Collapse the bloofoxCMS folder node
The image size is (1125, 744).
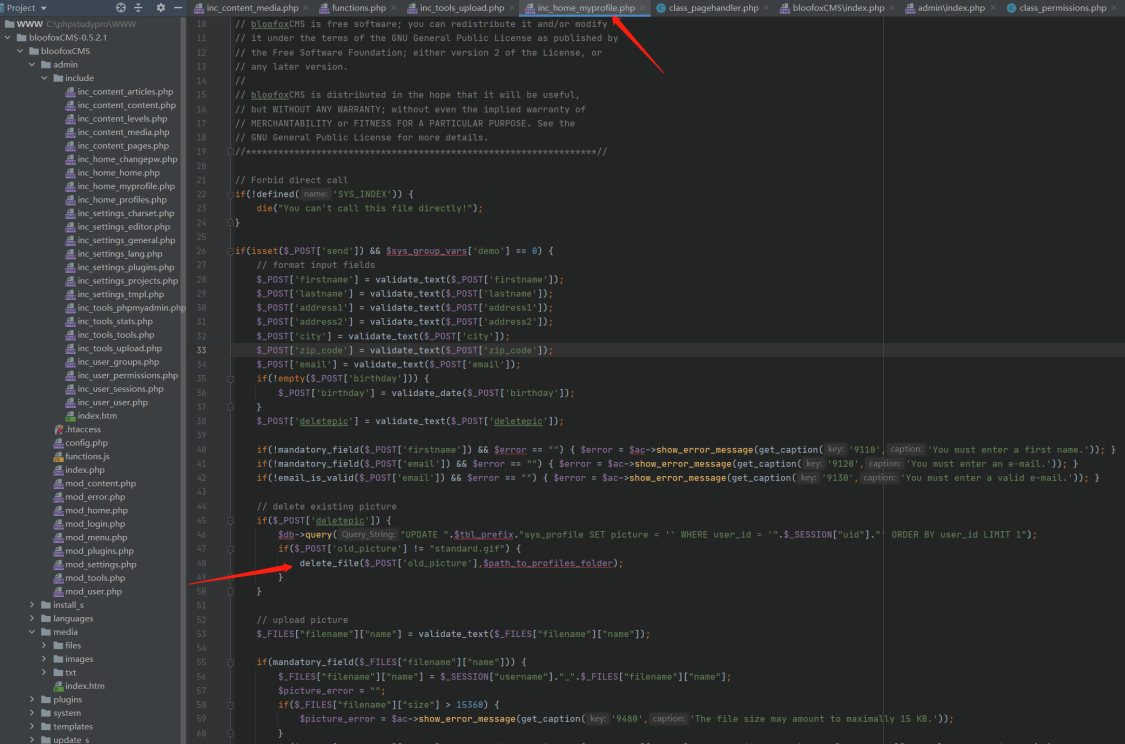click(x=20, y=51)
